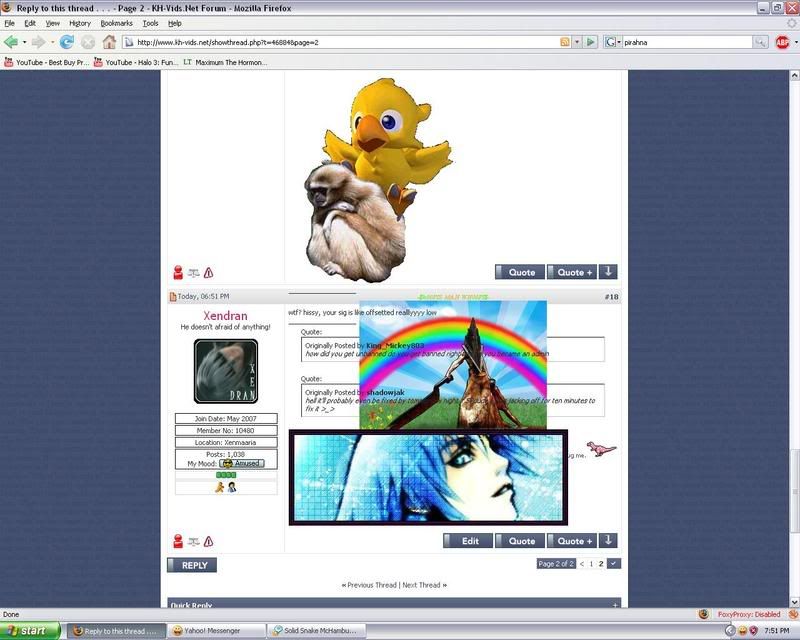
Task: Click the down-arrow button on chocobo post
Action: pyautogui.click(x=608, y=272)
